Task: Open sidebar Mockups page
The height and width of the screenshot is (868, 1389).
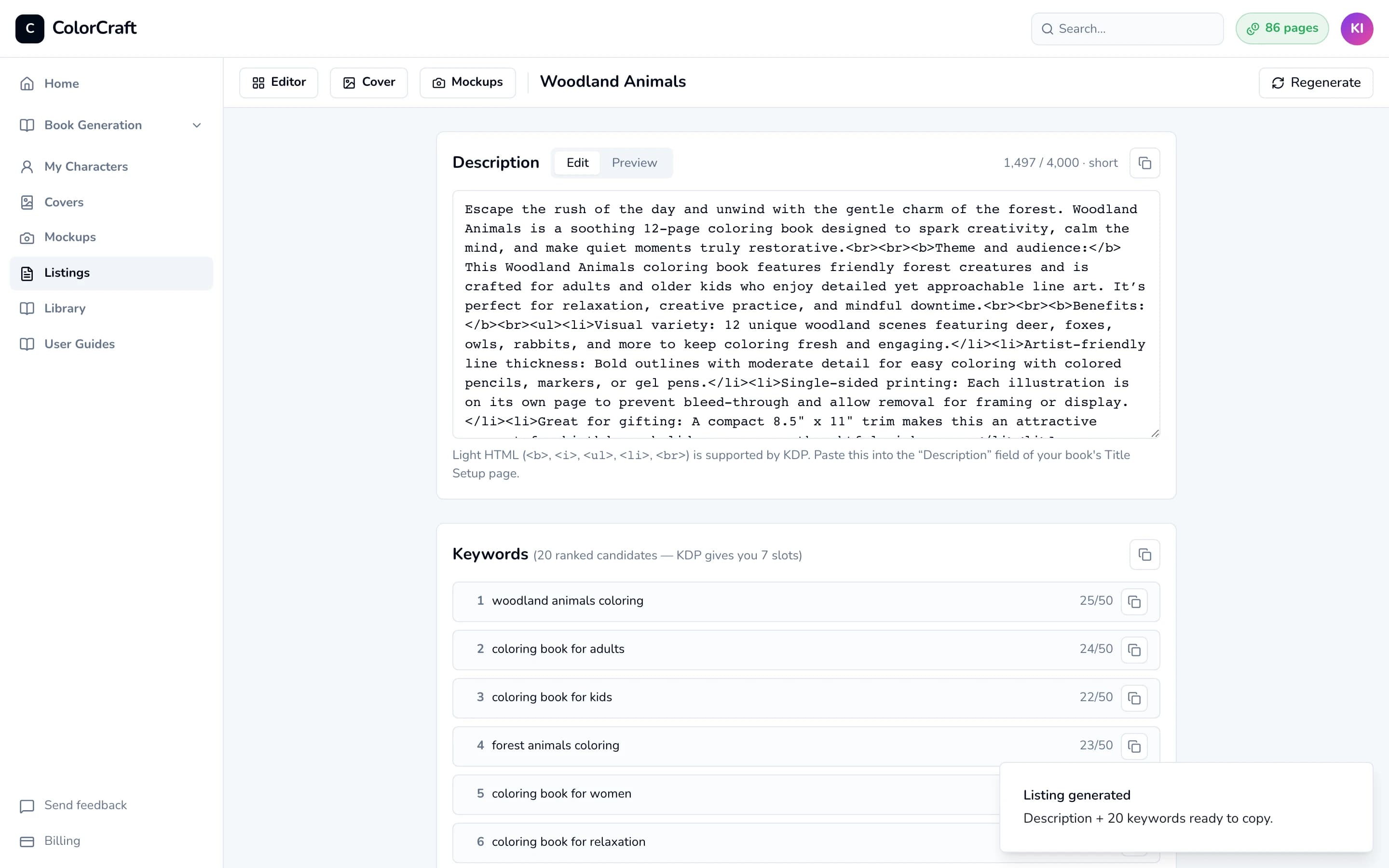Action: [111, 237]
